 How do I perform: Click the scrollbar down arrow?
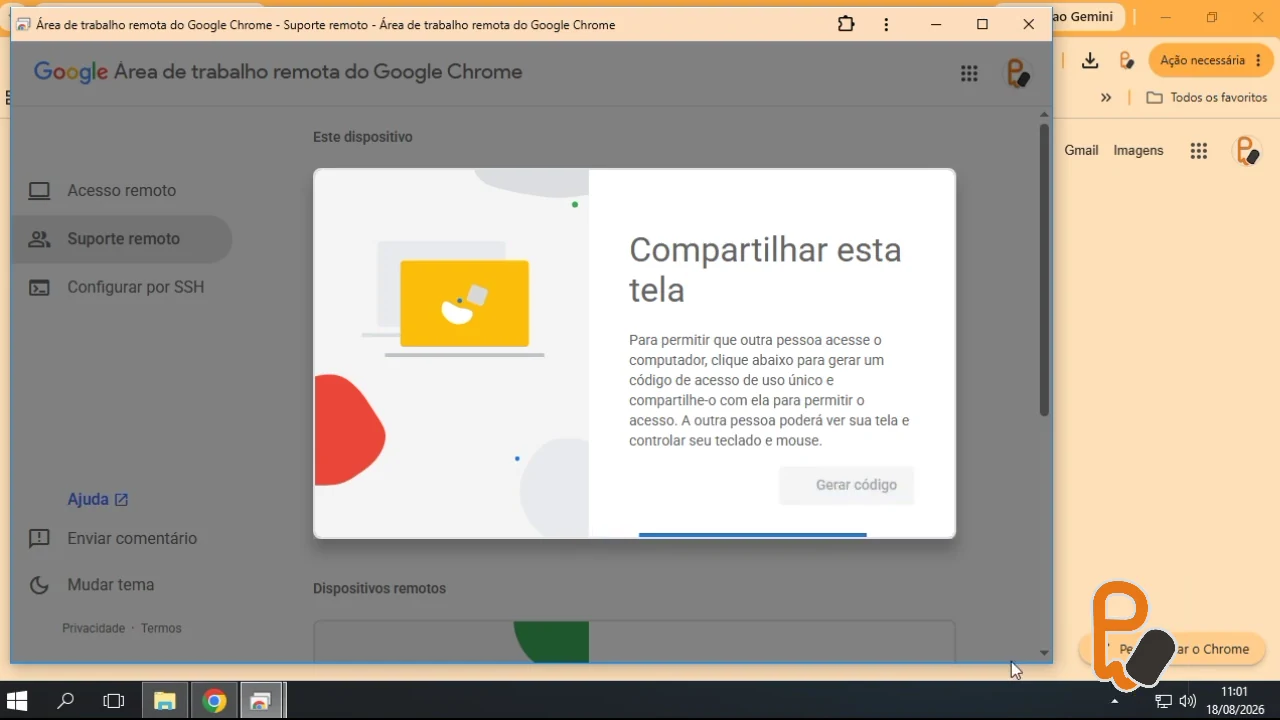[1044, 653]
